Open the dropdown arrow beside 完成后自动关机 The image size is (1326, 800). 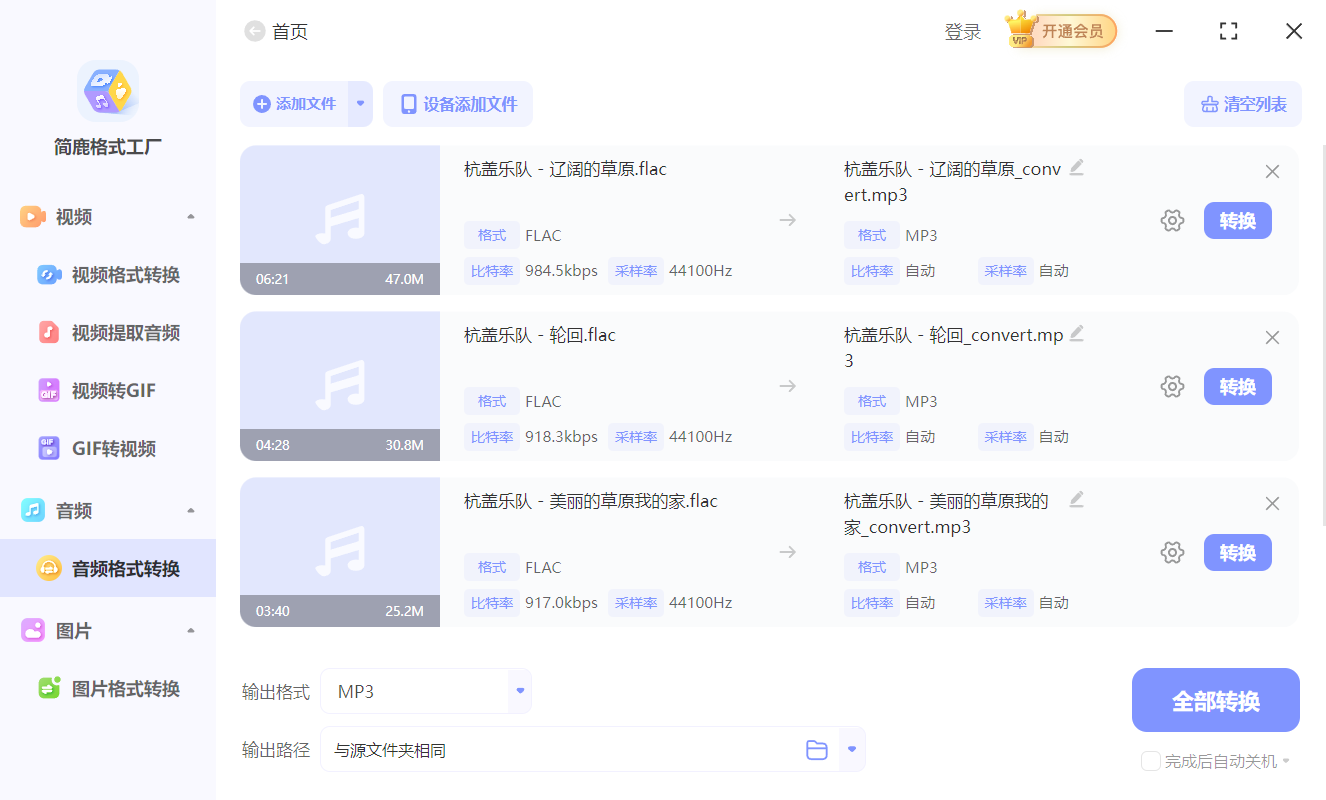[x=1286, y=761]
